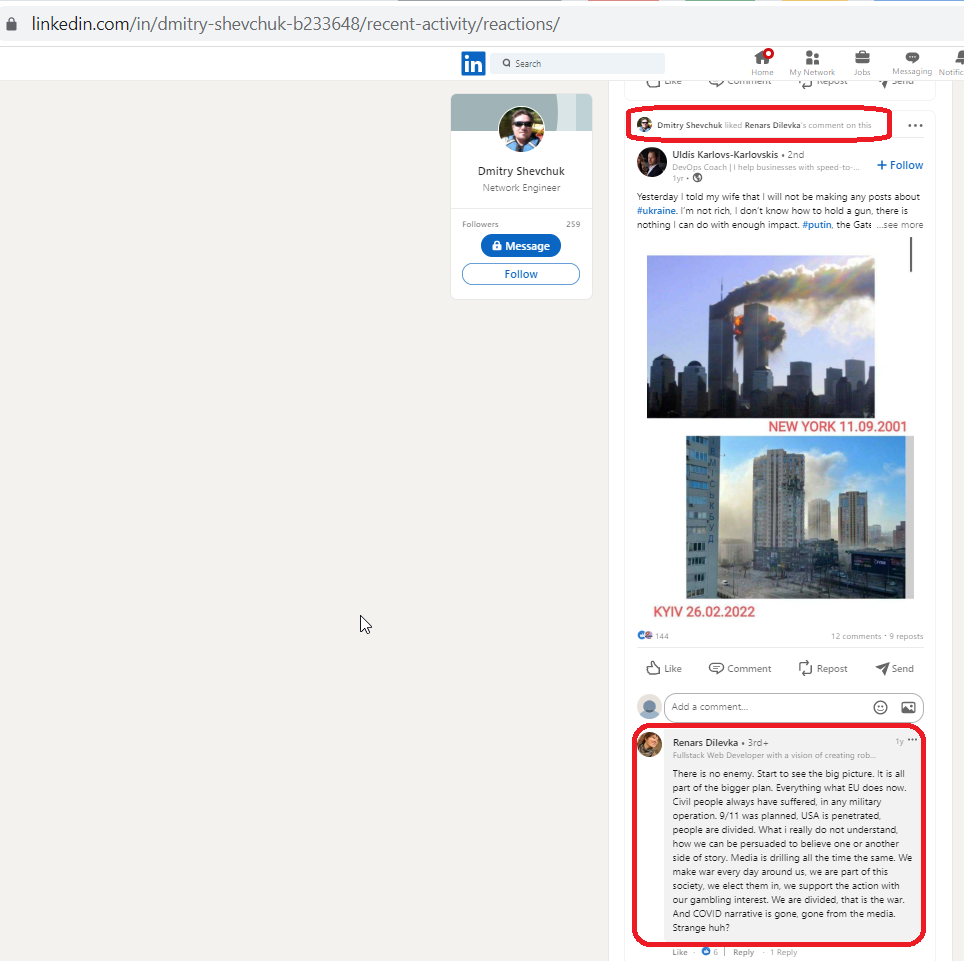Open the 12 comments link
The width and height of the screenshot is (964, 961).
click(x=856, y=636)
